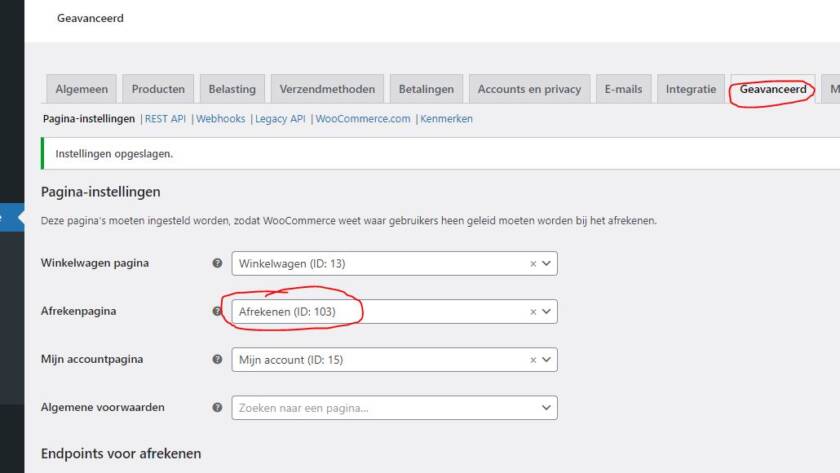The width and height of the screenshot is (840, 473).
Task: Clear the Mijn account (ID: 15) selection
Action: pos(533,360)
